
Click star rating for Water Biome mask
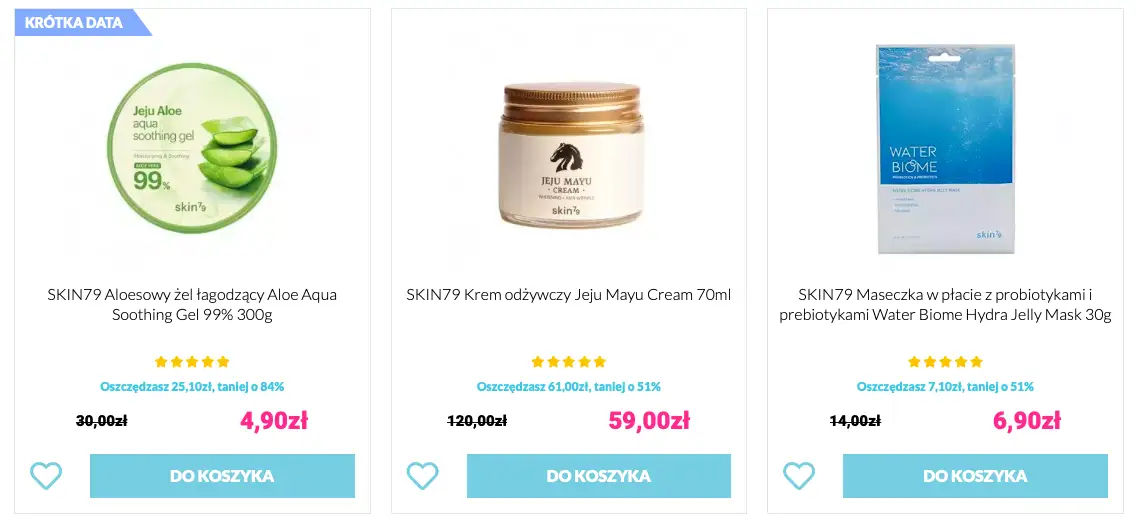pos(945,362)
